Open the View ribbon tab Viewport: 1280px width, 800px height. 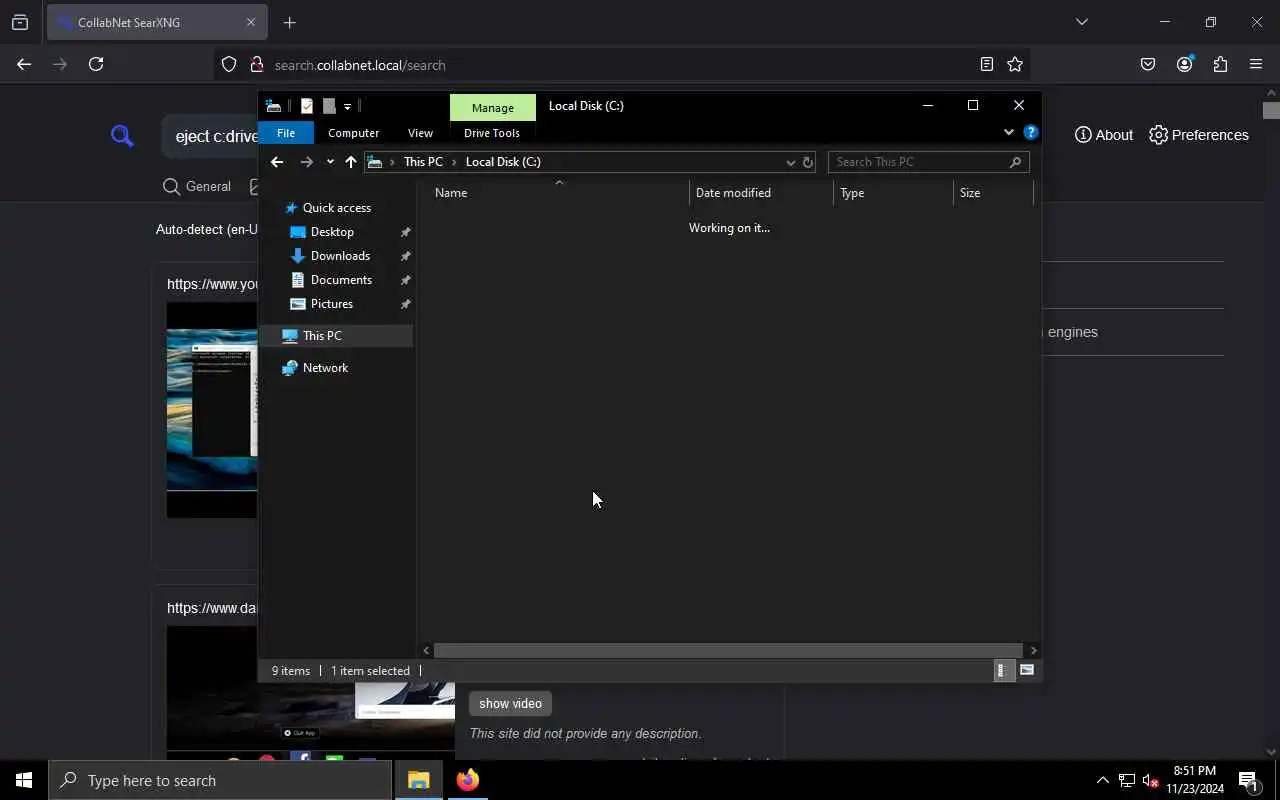coord(420,133)
